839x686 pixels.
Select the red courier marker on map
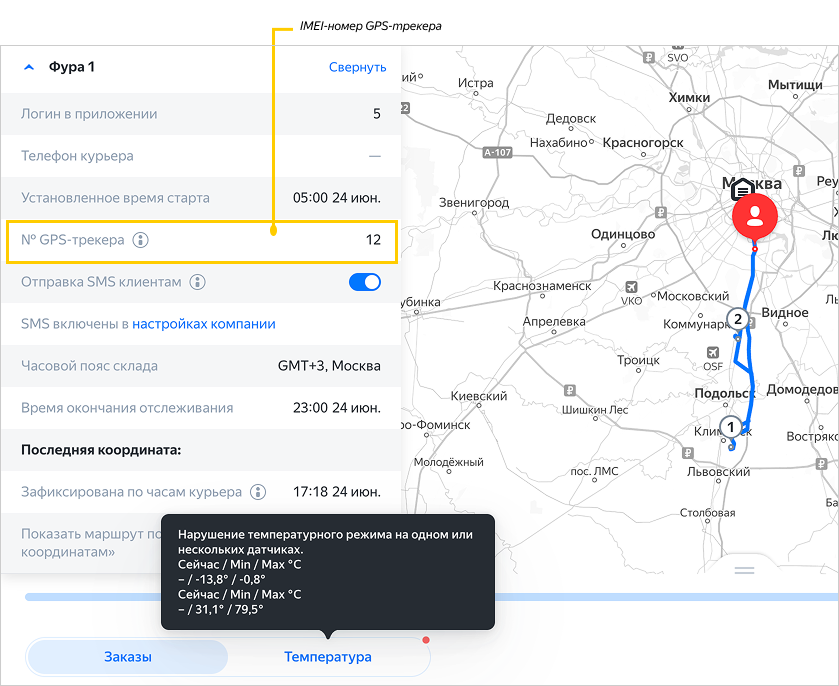click(755, 217)
